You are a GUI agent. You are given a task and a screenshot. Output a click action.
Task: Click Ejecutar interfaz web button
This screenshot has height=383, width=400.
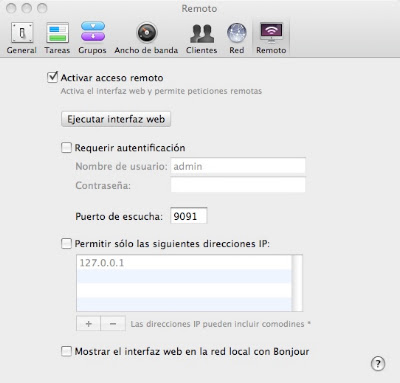116,119
